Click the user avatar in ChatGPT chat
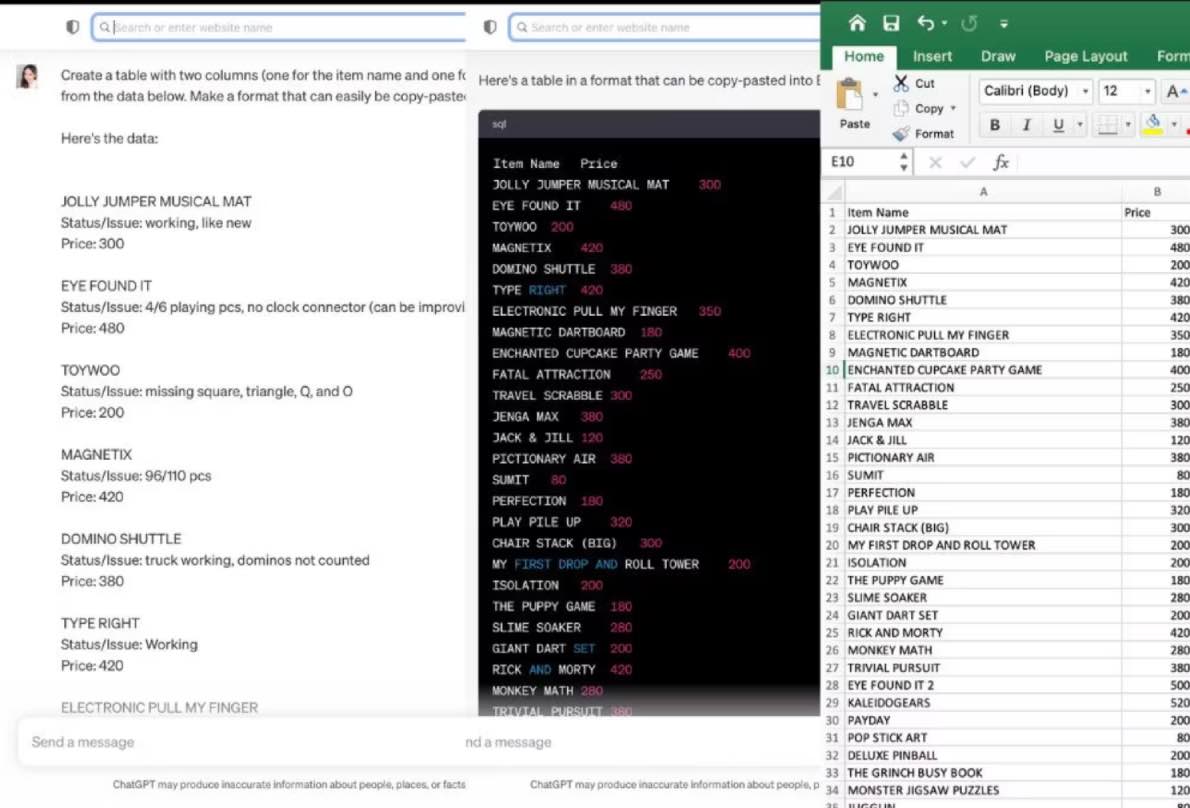This screenshot has width=1190, height=808. click(27, 76)
